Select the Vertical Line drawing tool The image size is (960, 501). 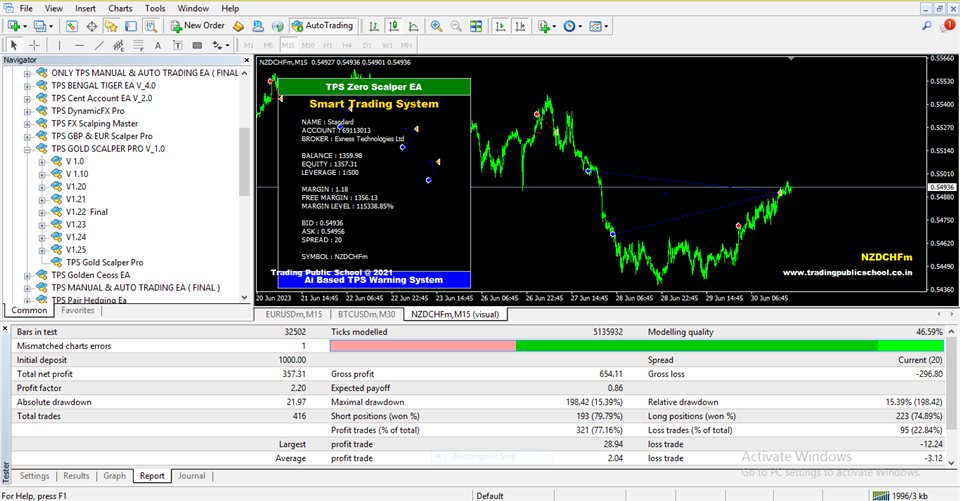click(x=59, y=45)
